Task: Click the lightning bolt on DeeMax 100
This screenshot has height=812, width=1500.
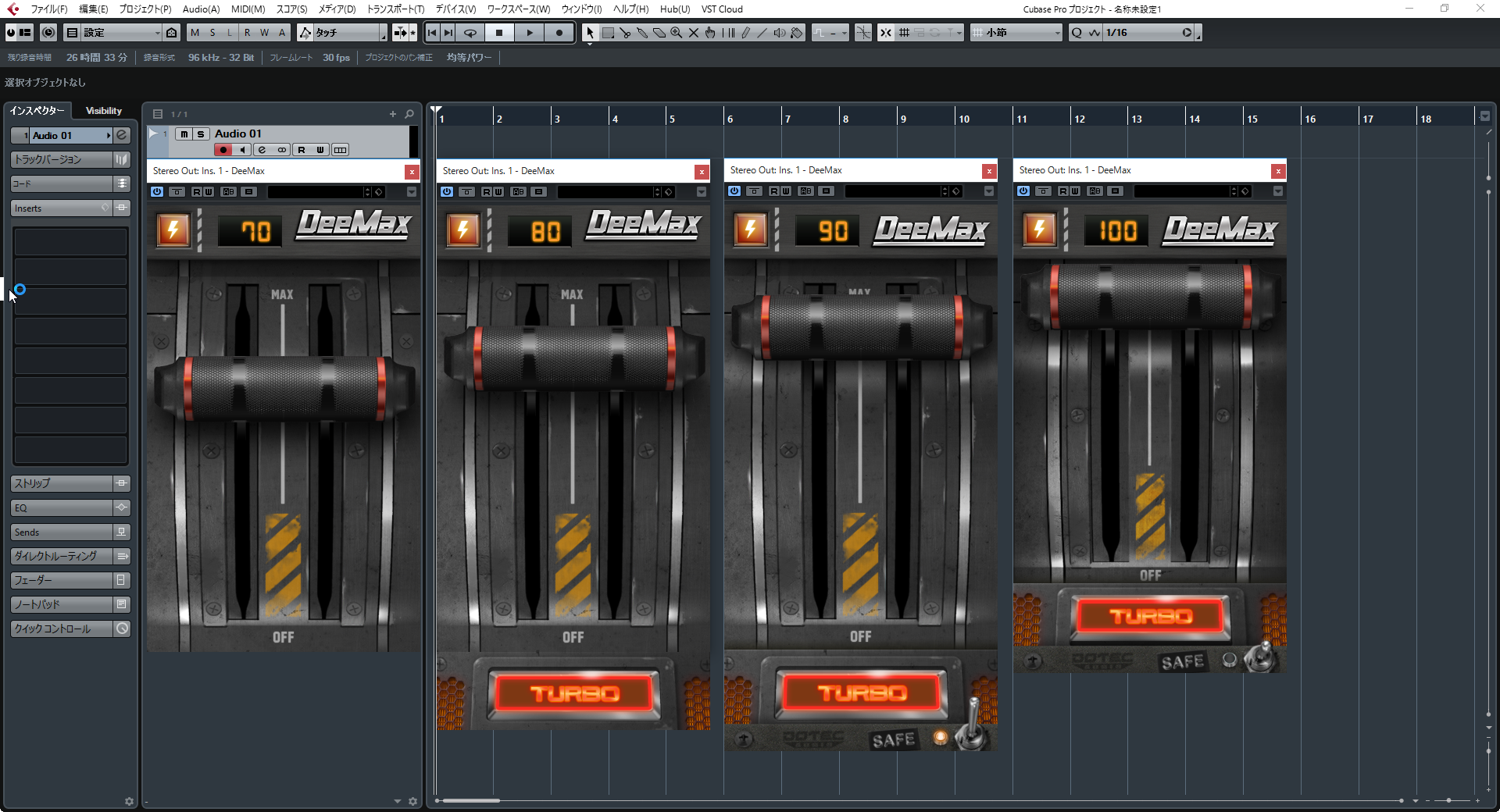Action: tap(1040, 230)
